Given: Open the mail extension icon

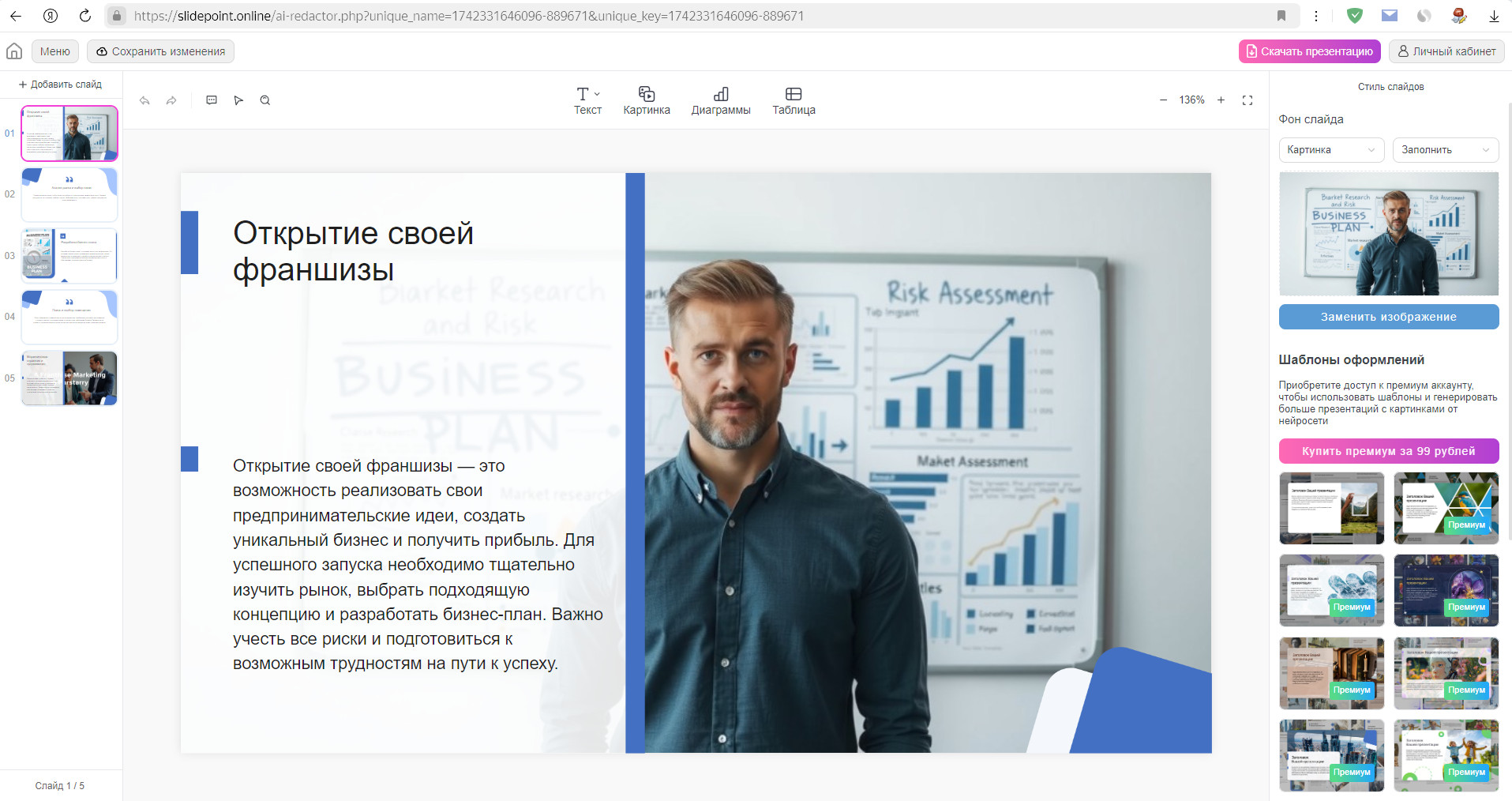Looking at the screenshot, I should [x=1390, y=16].
